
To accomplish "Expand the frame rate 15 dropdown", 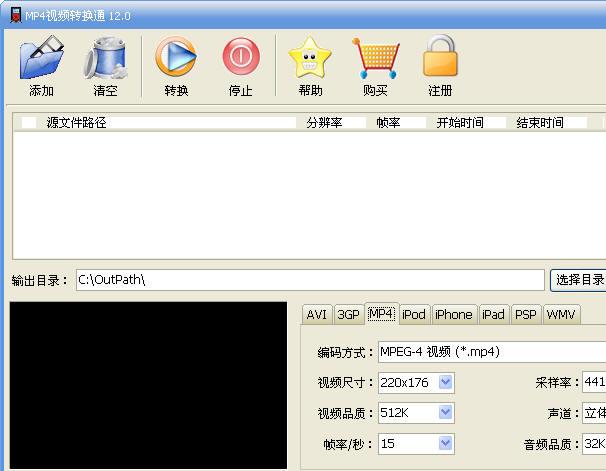I will tap(446, 443).
